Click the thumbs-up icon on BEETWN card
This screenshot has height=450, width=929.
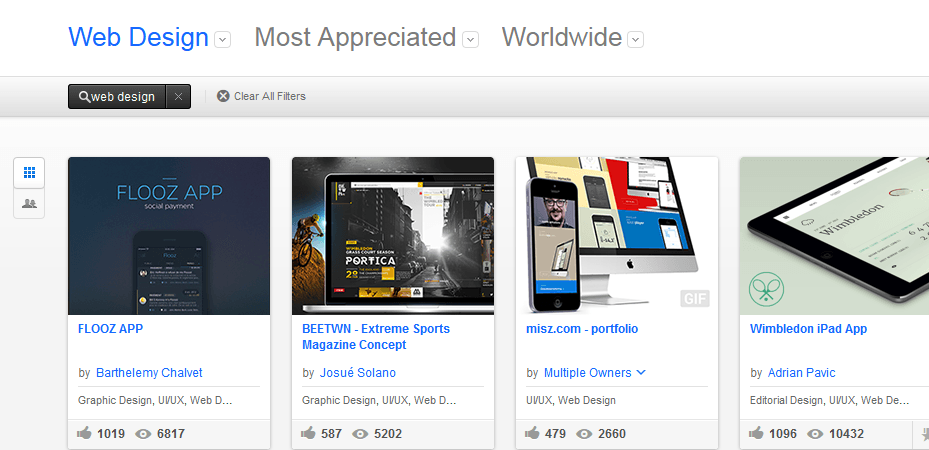tap(309, 433)
